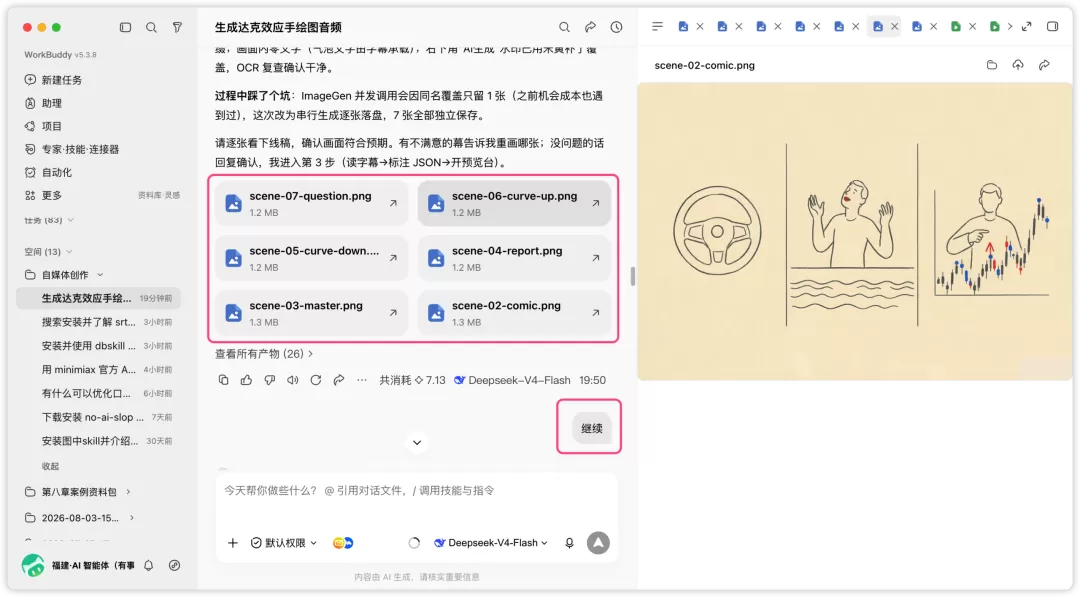This screenshot has width=1080, height=597.
Task: Dislike the reply with thumbs down
Action: point(269,380)
